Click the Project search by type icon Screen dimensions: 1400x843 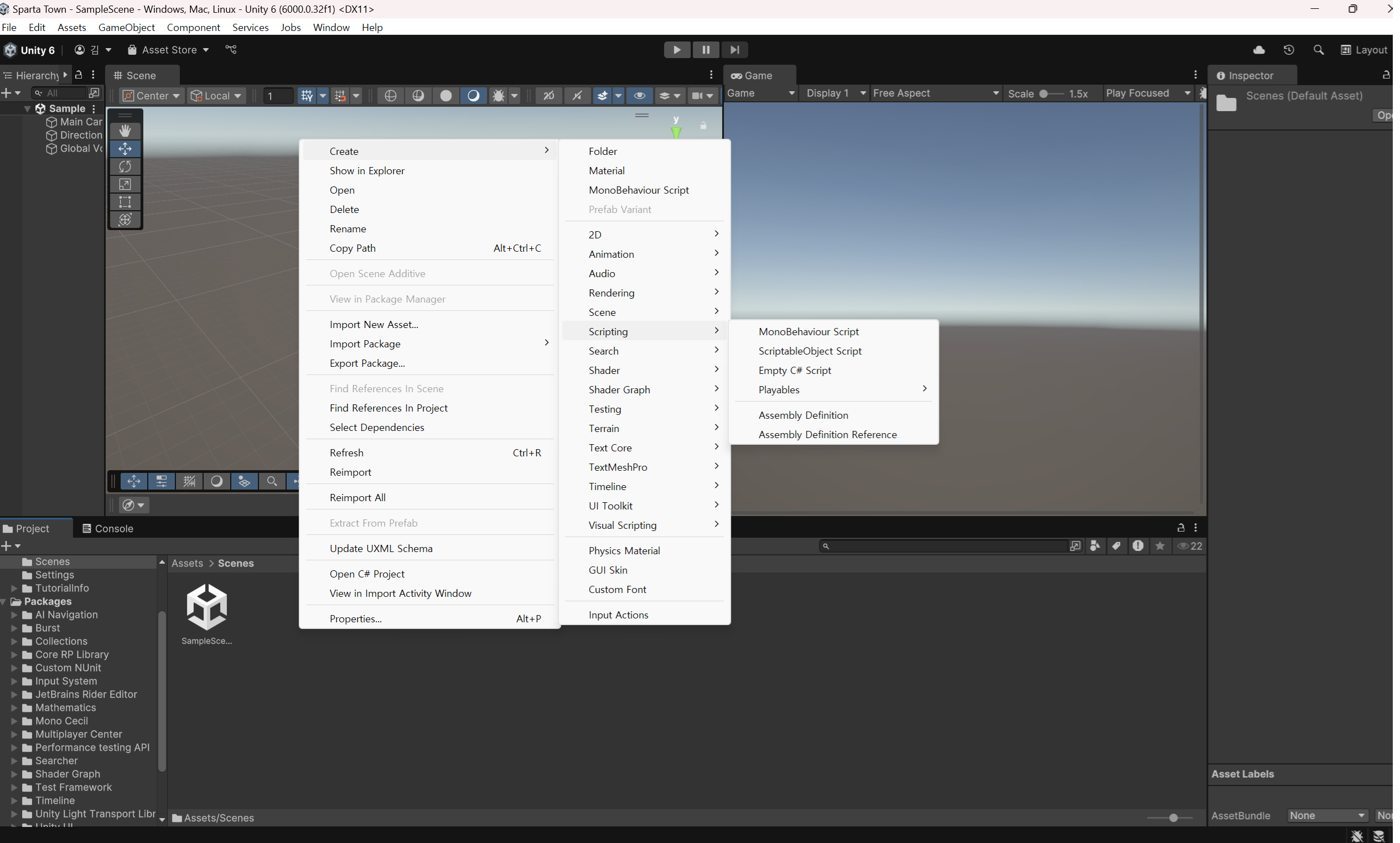coord(1095,546)
